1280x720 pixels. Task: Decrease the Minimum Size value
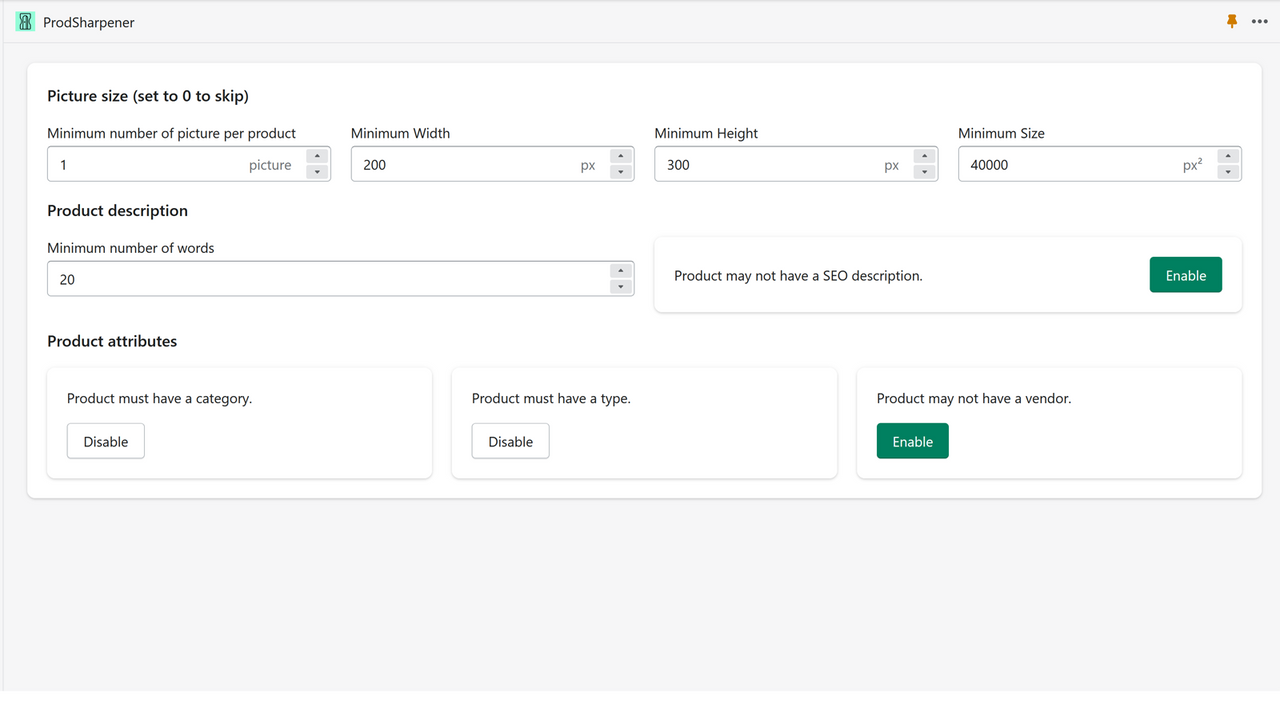click(1228, 172)
